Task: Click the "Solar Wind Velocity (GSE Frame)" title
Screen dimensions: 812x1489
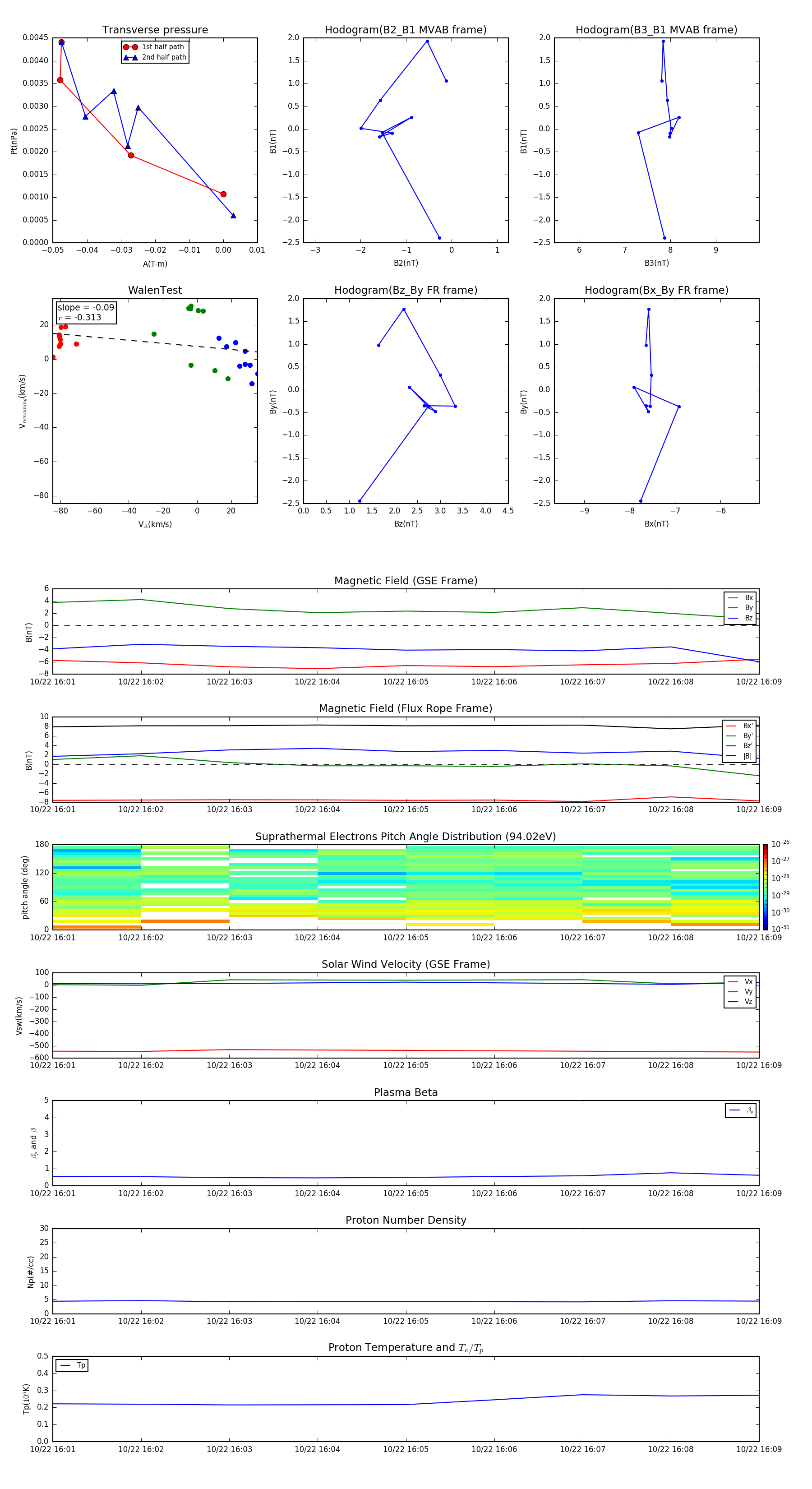Action: [x=406, y=964]
